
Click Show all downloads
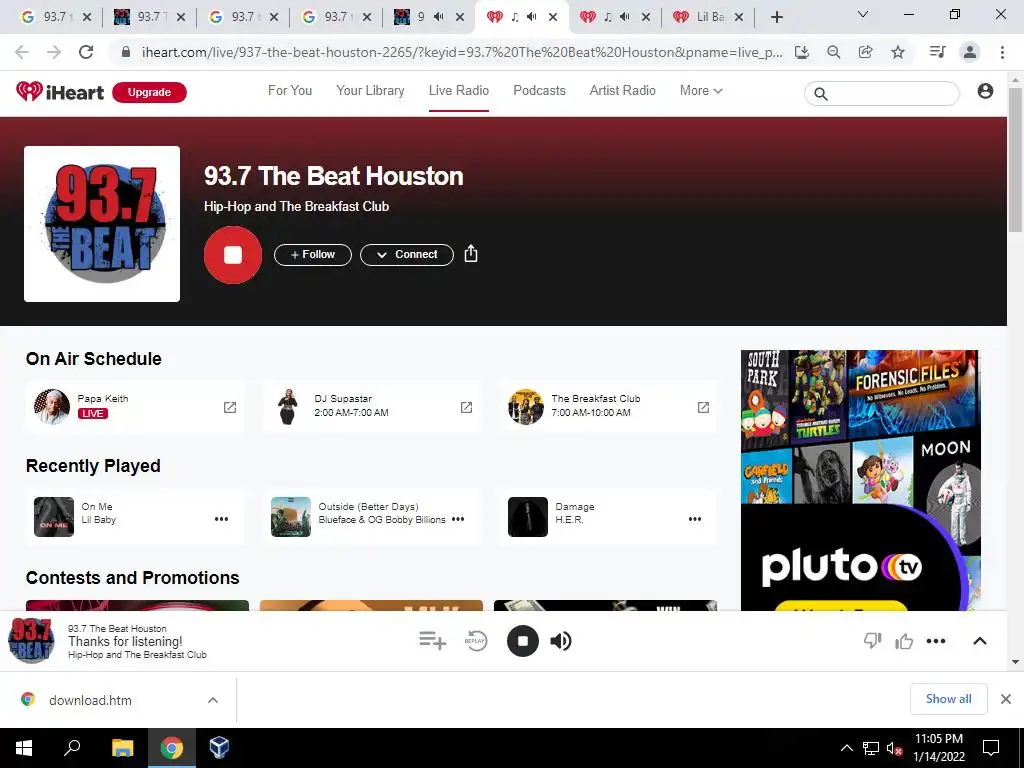pyautogui.click(x=948, y=699)
